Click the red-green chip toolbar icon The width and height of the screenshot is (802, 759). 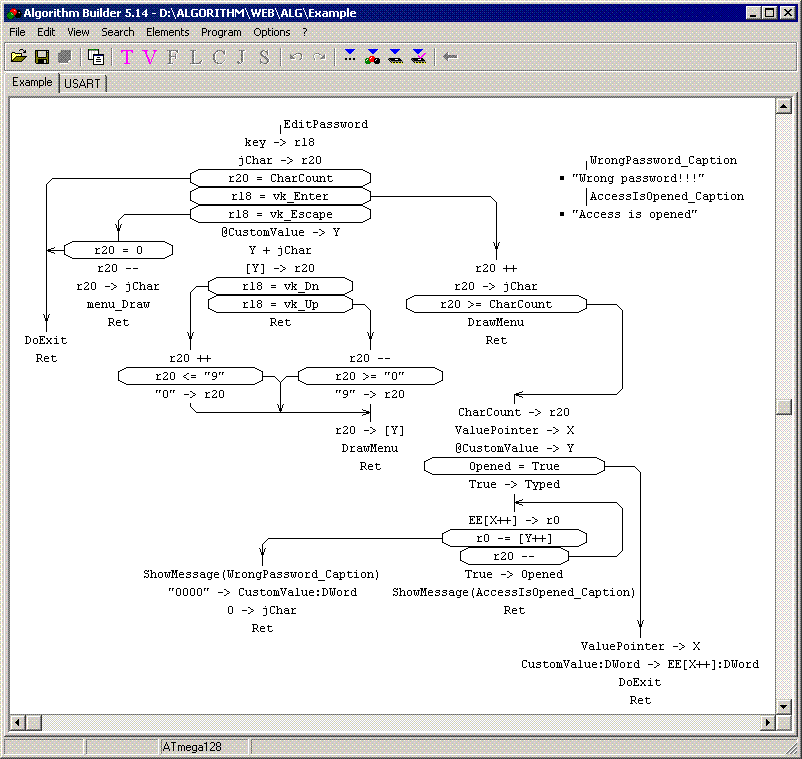point(372,57)
